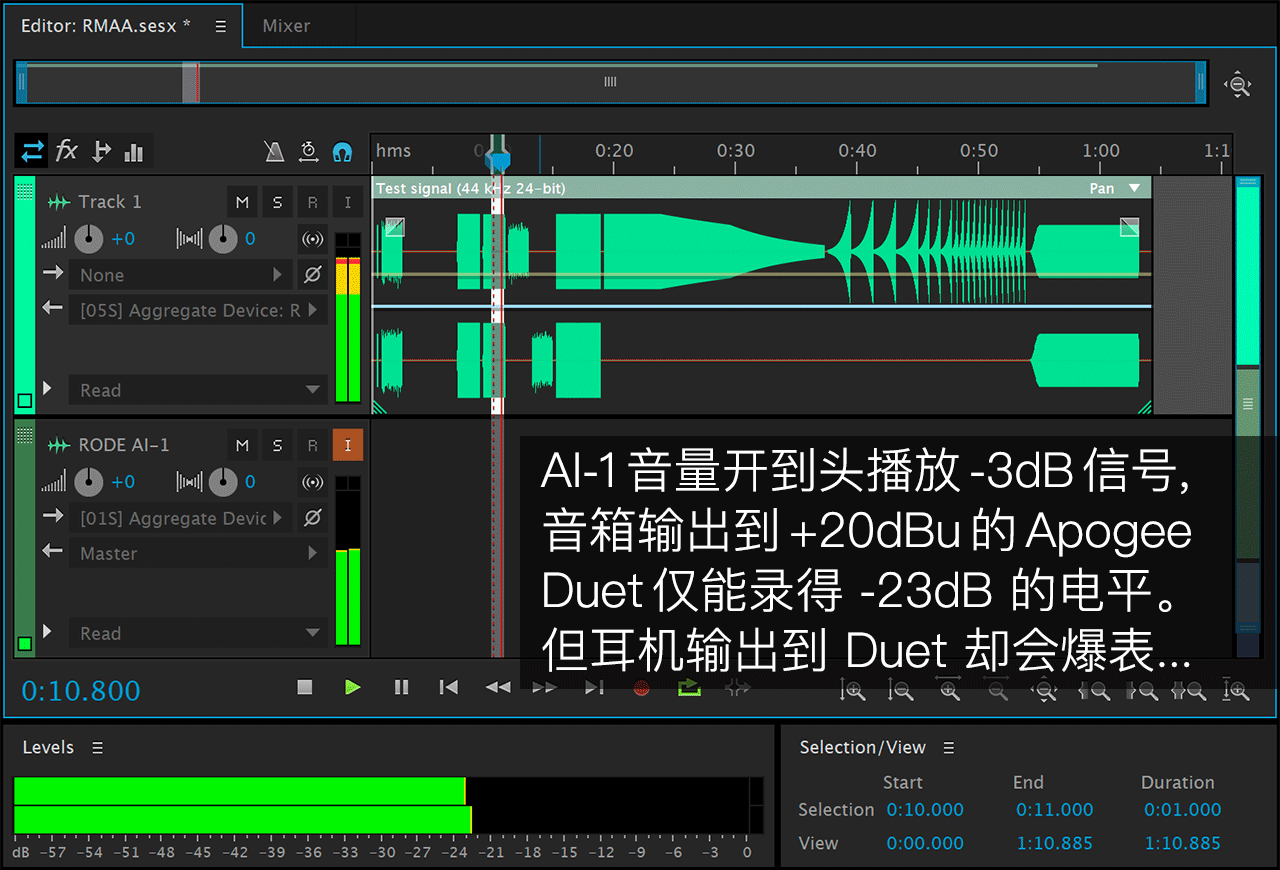Viewport: 1280px width, 870px height.
Task: Mute the RODE AI-1 track
Action: 242,445
